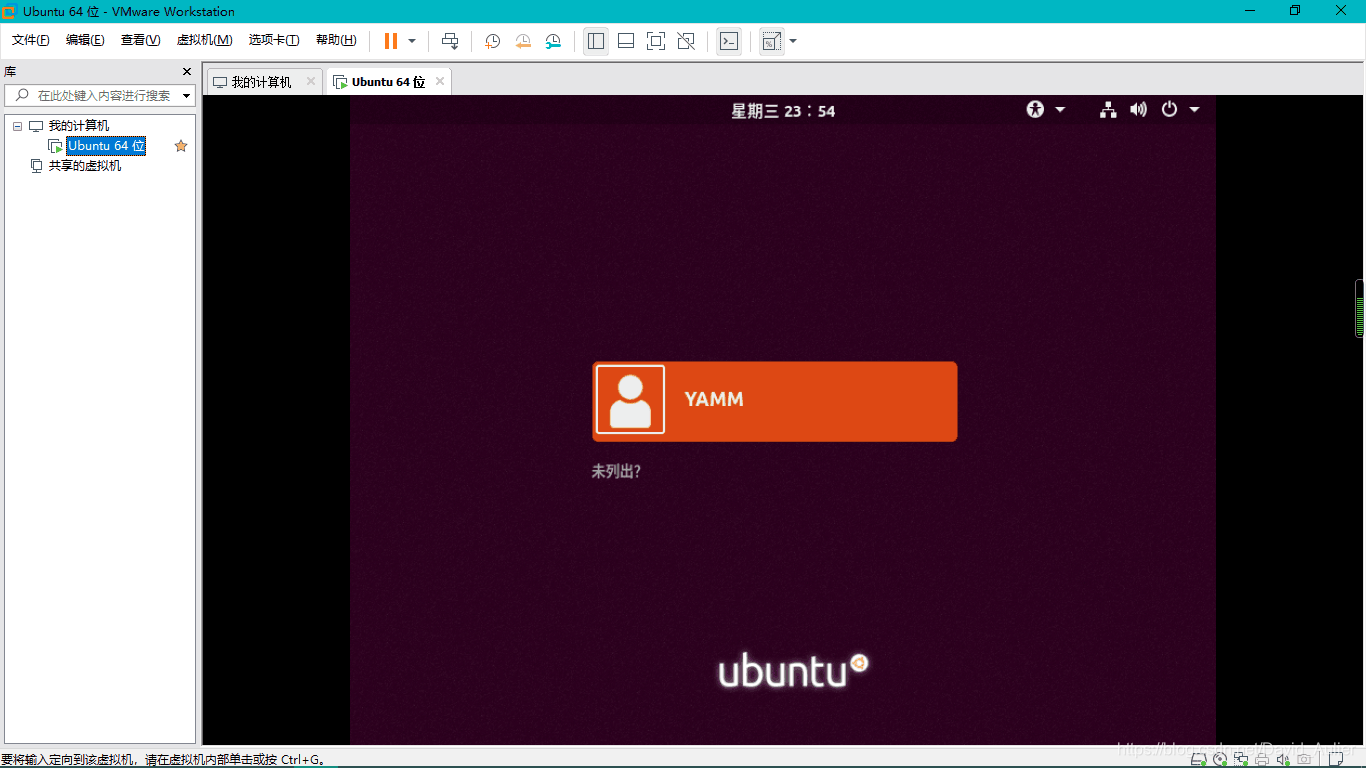Screen dimensions: 1366x768
Task: Open the console view toolbar icon
Action: [x=730, y=41]
